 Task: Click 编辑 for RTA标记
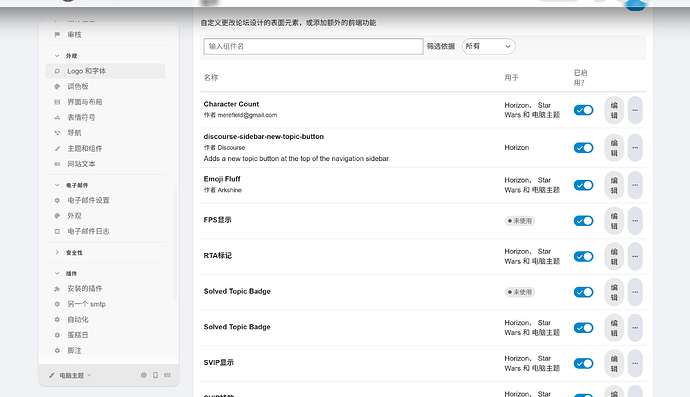tap(614, 257)
